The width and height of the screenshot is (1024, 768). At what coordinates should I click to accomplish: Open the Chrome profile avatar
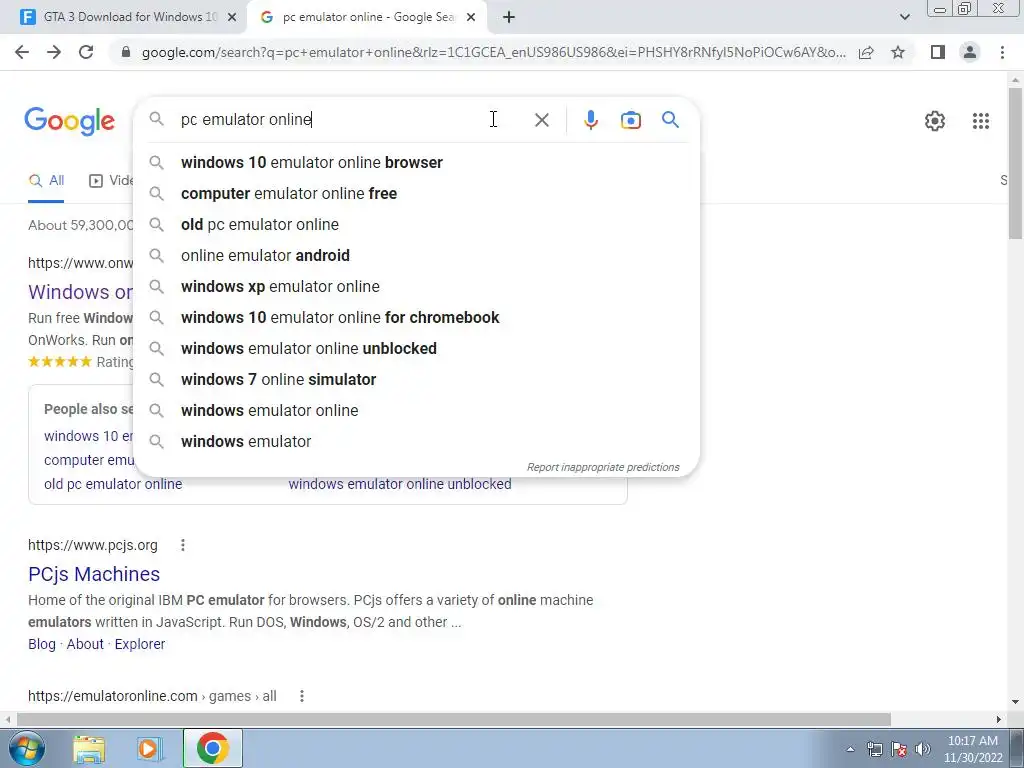tap(970, 52)
